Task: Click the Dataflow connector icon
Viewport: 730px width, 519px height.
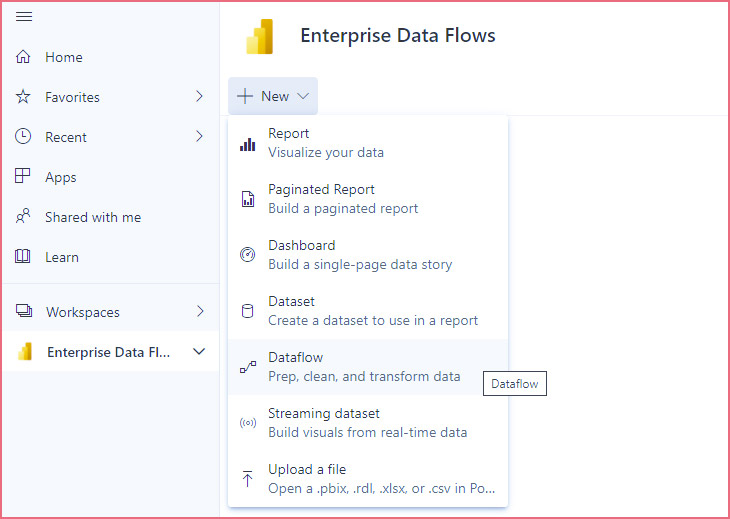Action: pyautogui.click(x=248, y=367)
